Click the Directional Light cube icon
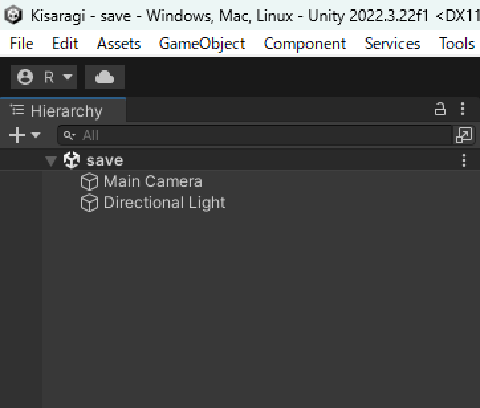 [x=89, y=203]
